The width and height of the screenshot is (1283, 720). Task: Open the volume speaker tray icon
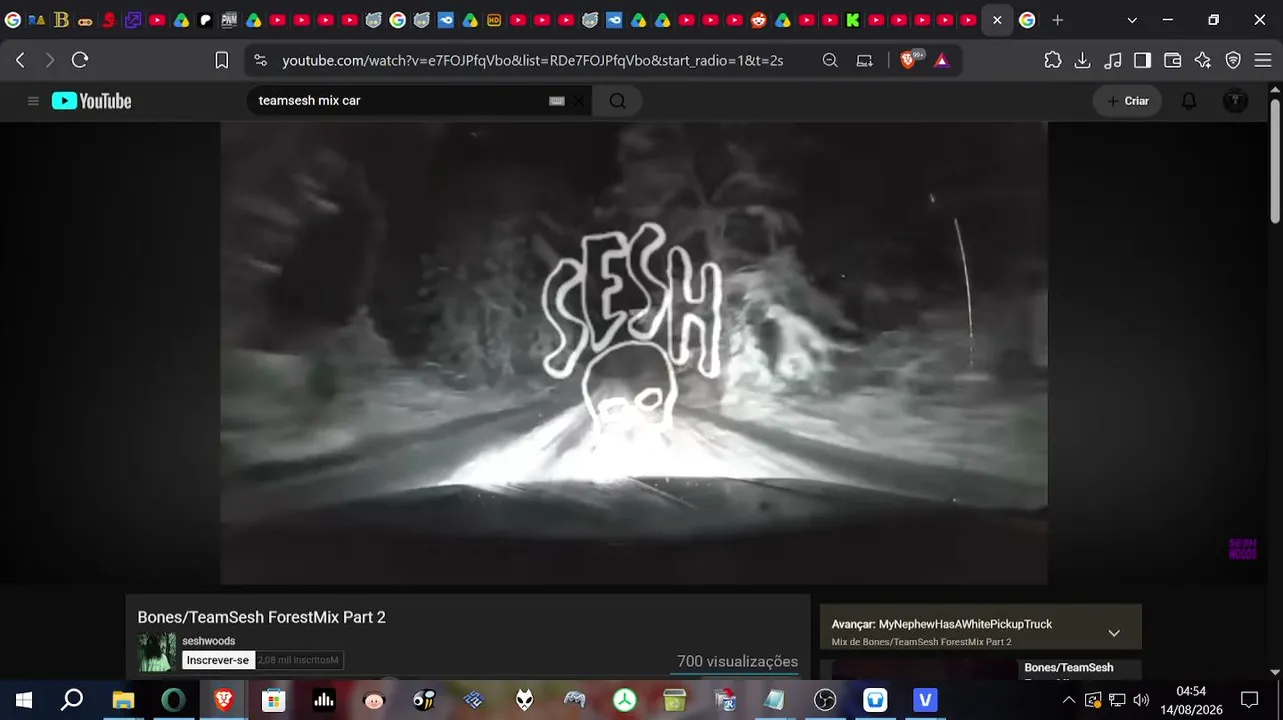click(x=1141, y=700)
